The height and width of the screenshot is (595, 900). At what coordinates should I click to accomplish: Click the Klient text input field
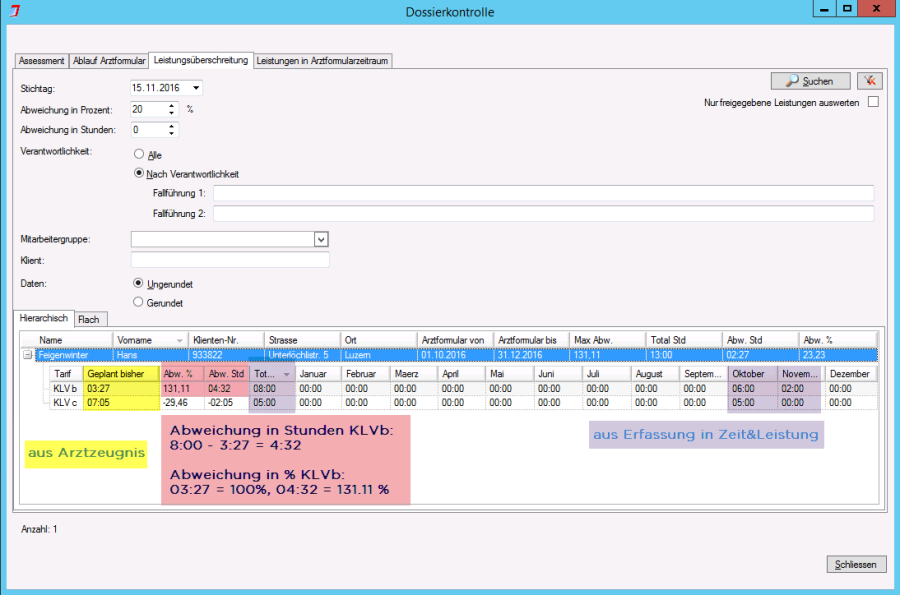230,260
